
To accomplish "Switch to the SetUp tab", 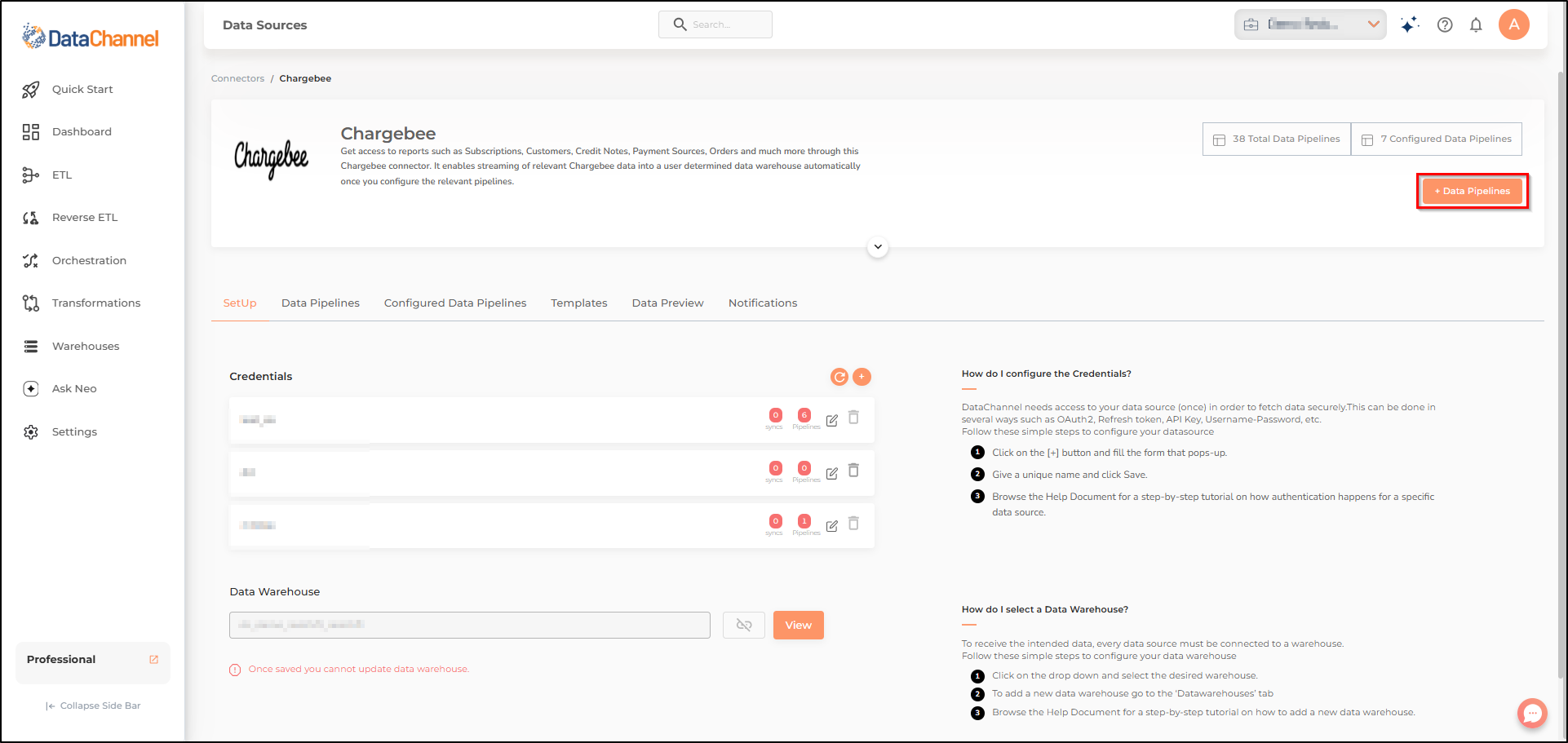I will click(240, 303).
